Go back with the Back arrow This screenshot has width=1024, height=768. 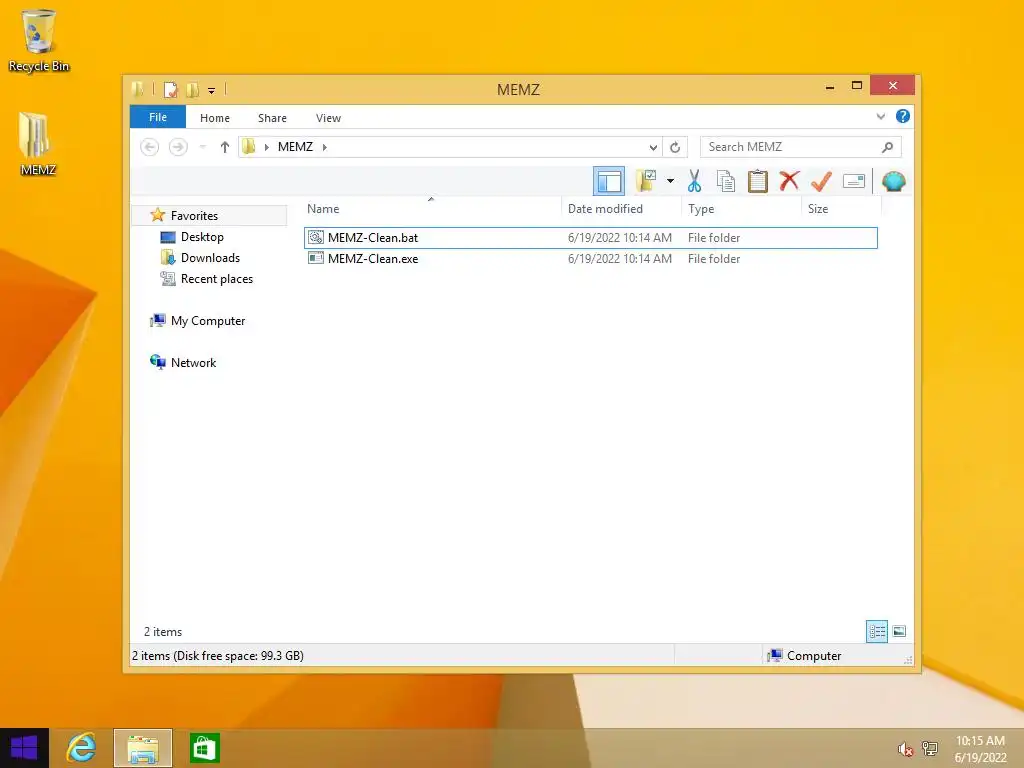(x=150, y=147)
